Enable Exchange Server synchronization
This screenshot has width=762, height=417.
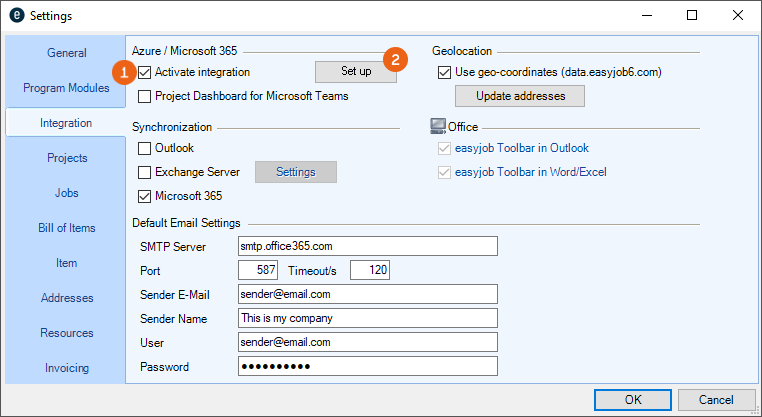click(146, 172)
